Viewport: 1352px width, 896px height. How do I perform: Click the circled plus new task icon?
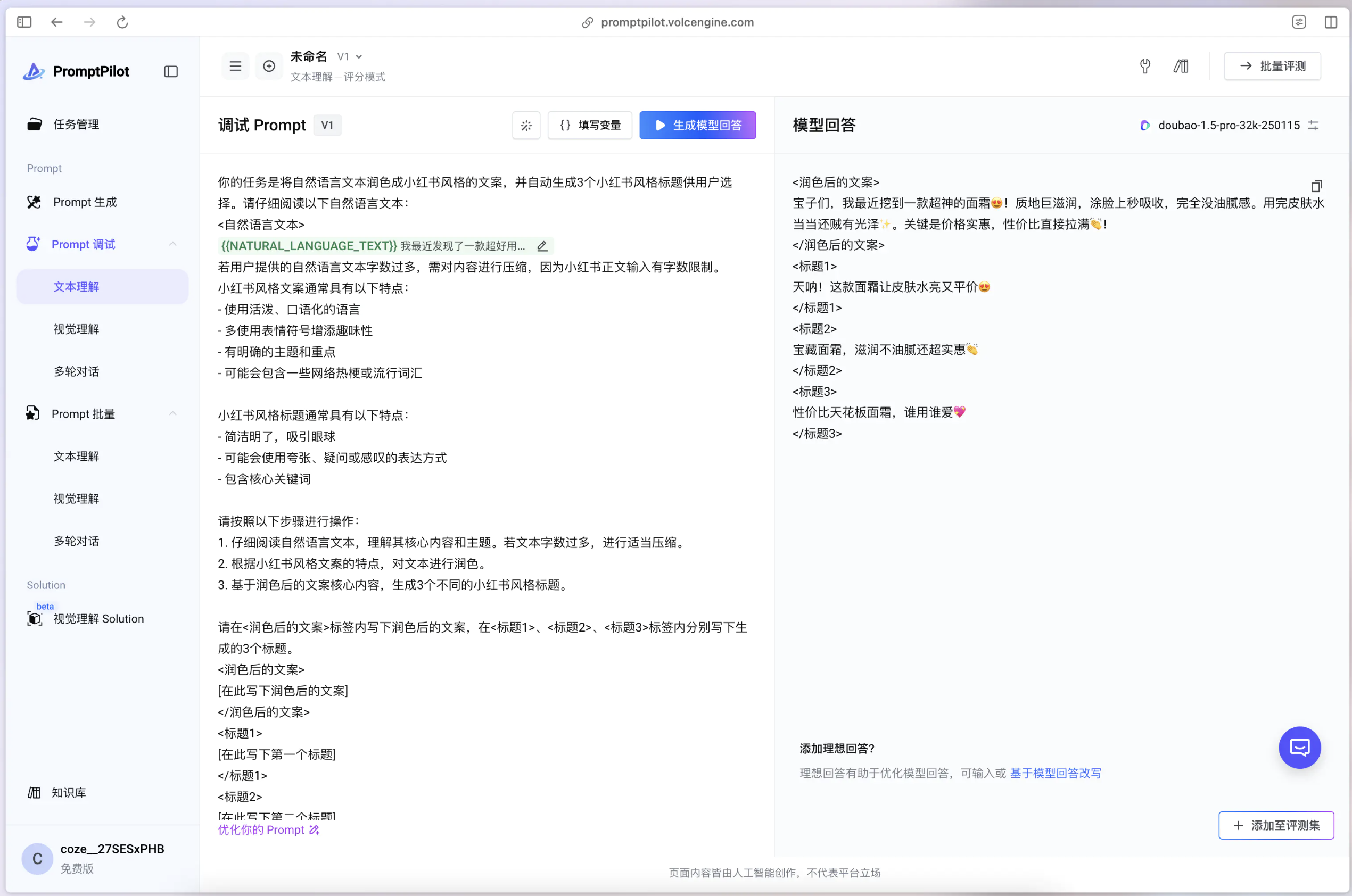pos(269,67)
